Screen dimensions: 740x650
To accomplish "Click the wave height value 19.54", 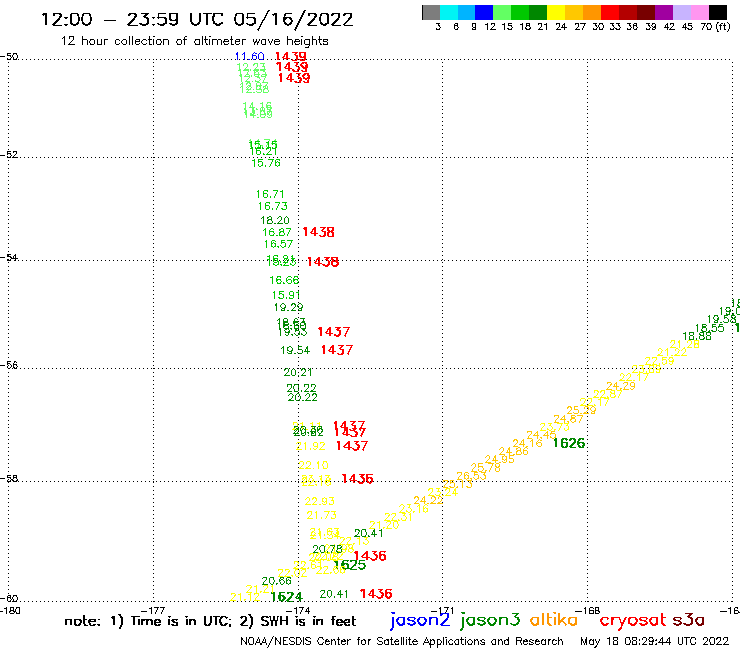I will [295, 350].
